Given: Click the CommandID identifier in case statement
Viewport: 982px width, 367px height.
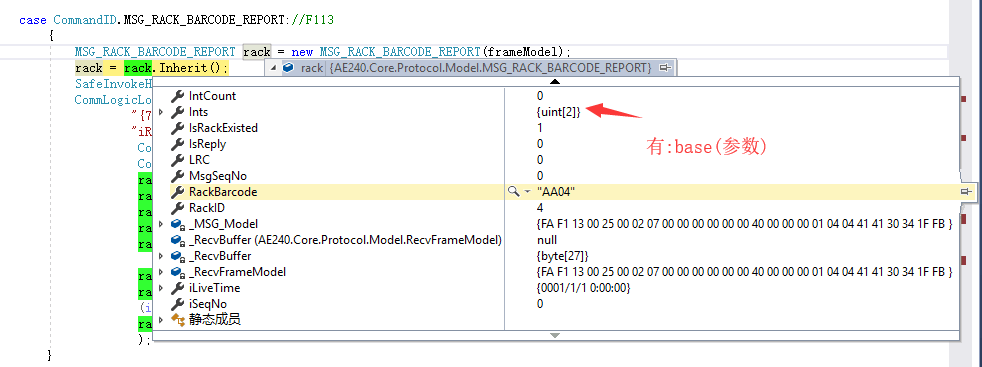Looking at the screenshot, I should point(85,20).
